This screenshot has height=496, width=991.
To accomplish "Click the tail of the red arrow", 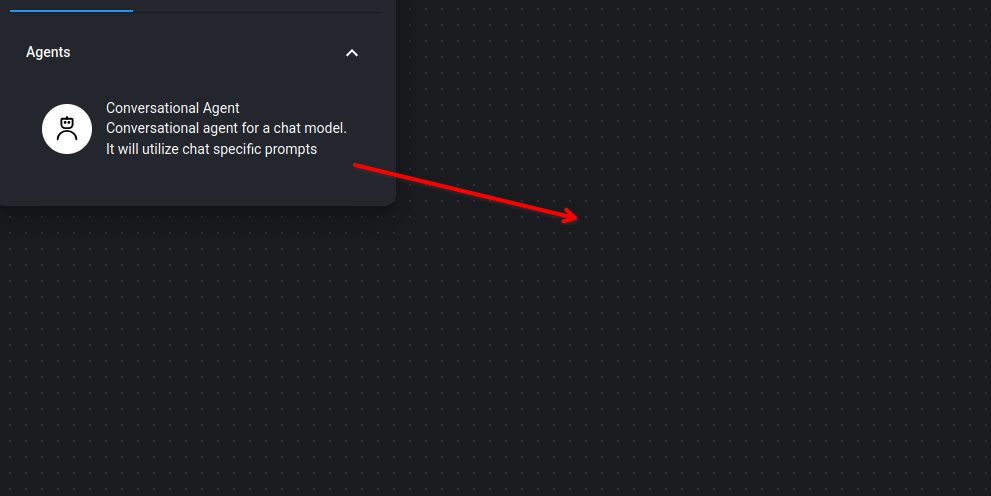I will (x=357, y=166).
